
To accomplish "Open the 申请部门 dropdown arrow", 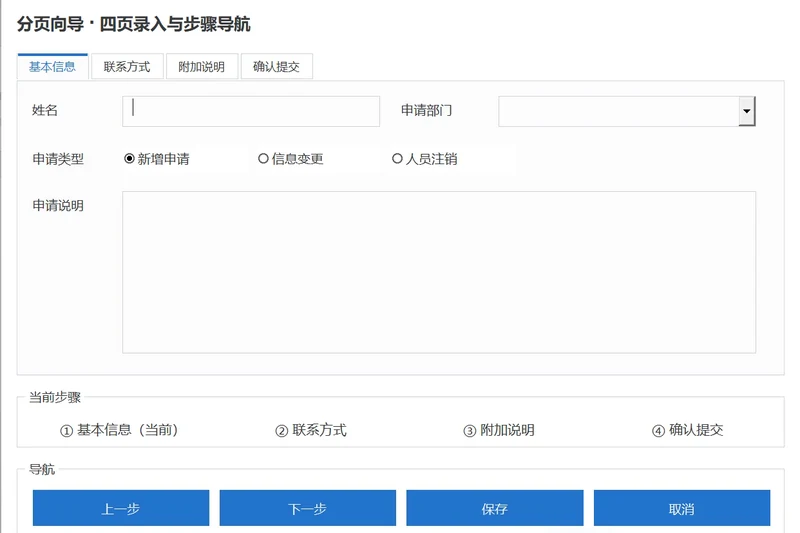I will 746,111.
